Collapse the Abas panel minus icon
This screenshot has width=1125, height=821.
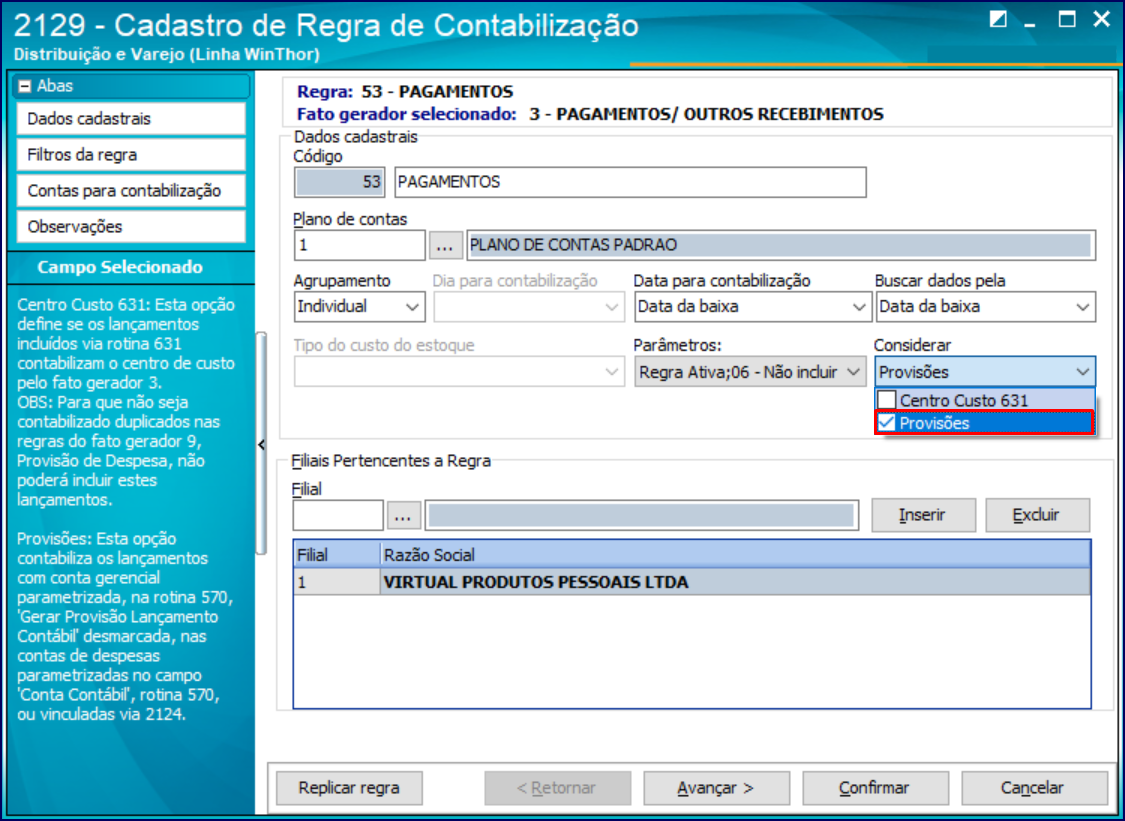(25, 86)
